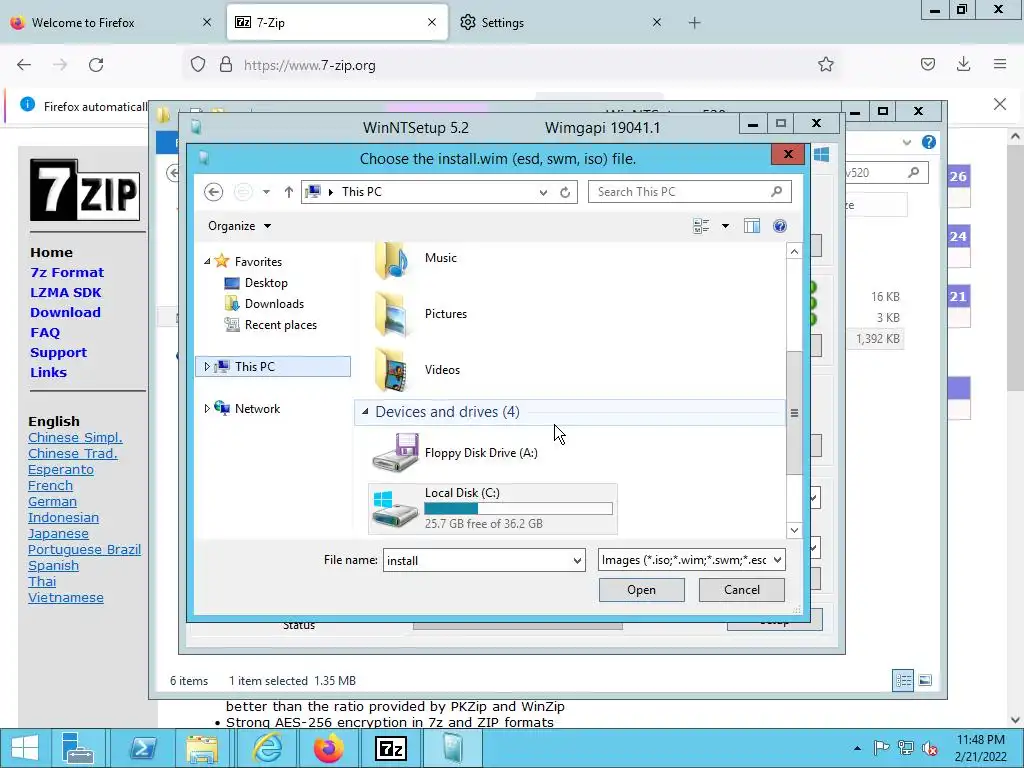Select This PC in navigation tree
The image size is (1024, 768).
[x=273, y=366]
